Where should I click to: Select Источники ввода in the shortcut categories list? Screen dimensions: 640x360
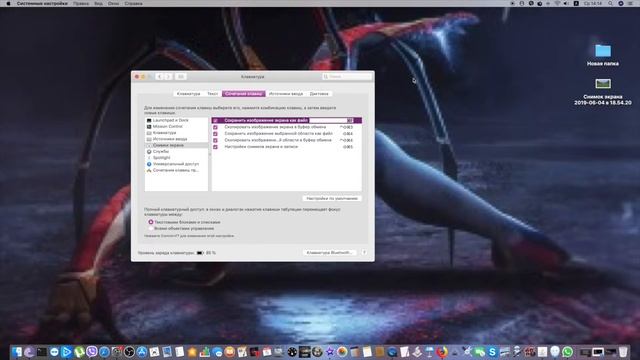(176, 139)
